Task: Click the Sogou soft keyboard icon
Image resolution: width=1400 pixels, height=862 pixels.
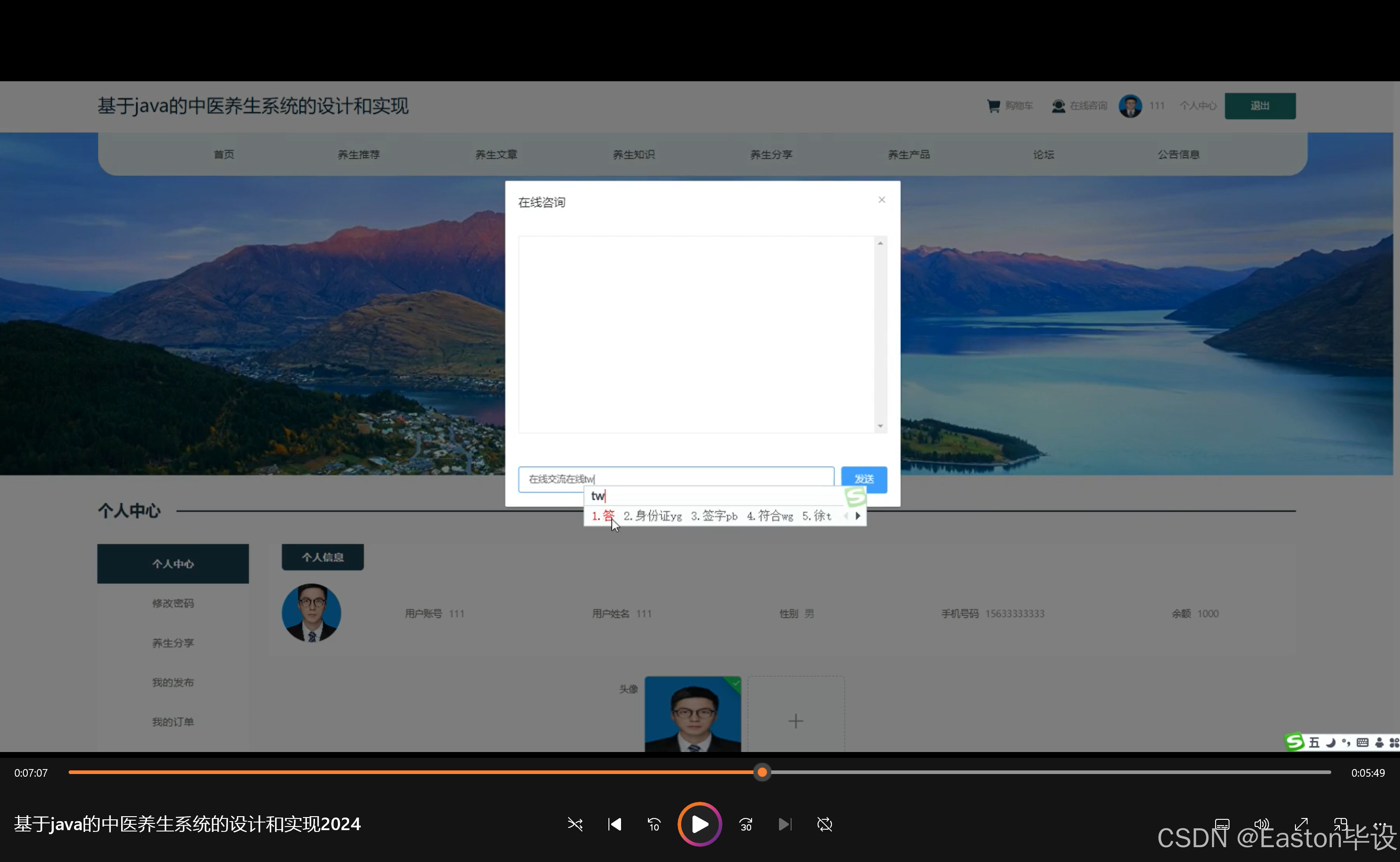Action: 1362,742
